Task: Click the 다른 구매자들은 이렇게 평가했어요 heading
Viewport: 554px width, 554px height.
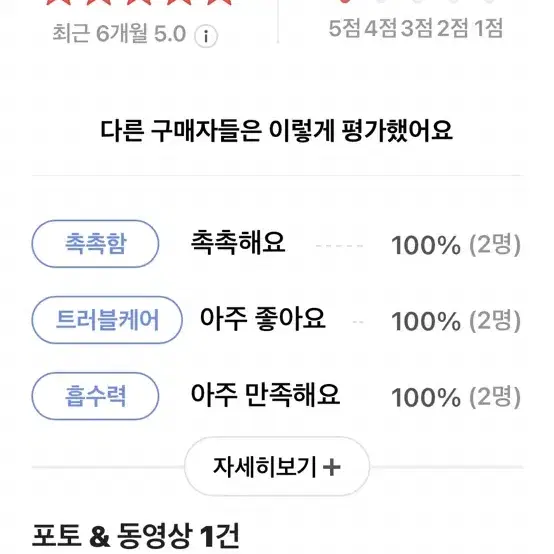Action: (276, 131)
